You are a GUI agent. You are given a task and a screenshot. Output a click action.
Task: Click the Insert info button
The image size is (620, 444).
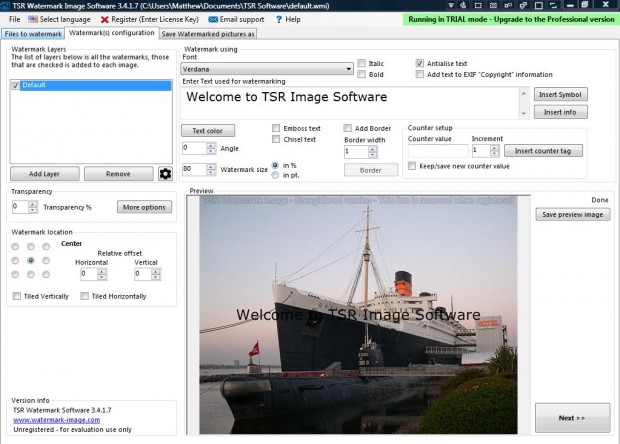[561, 112]
